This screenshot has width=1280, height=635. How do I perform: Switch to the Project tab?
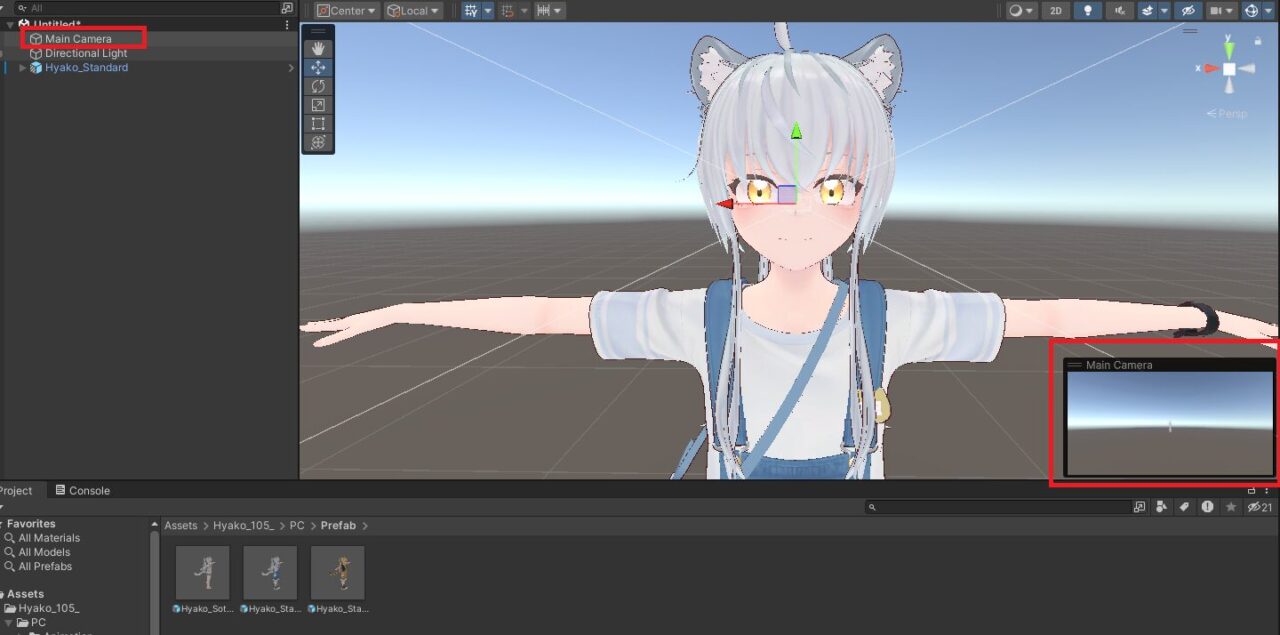(14, 491)
